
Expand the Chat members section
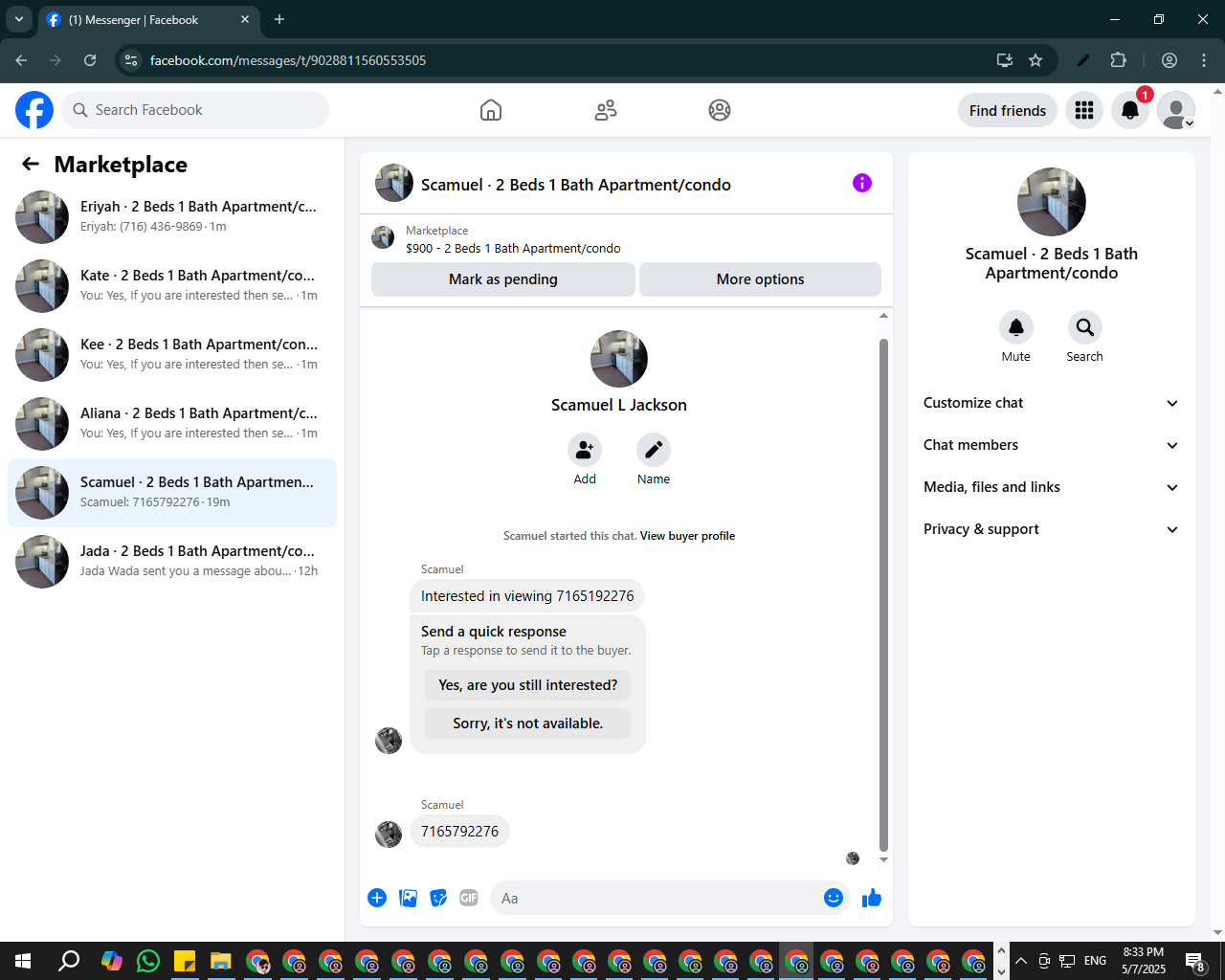1051,445
